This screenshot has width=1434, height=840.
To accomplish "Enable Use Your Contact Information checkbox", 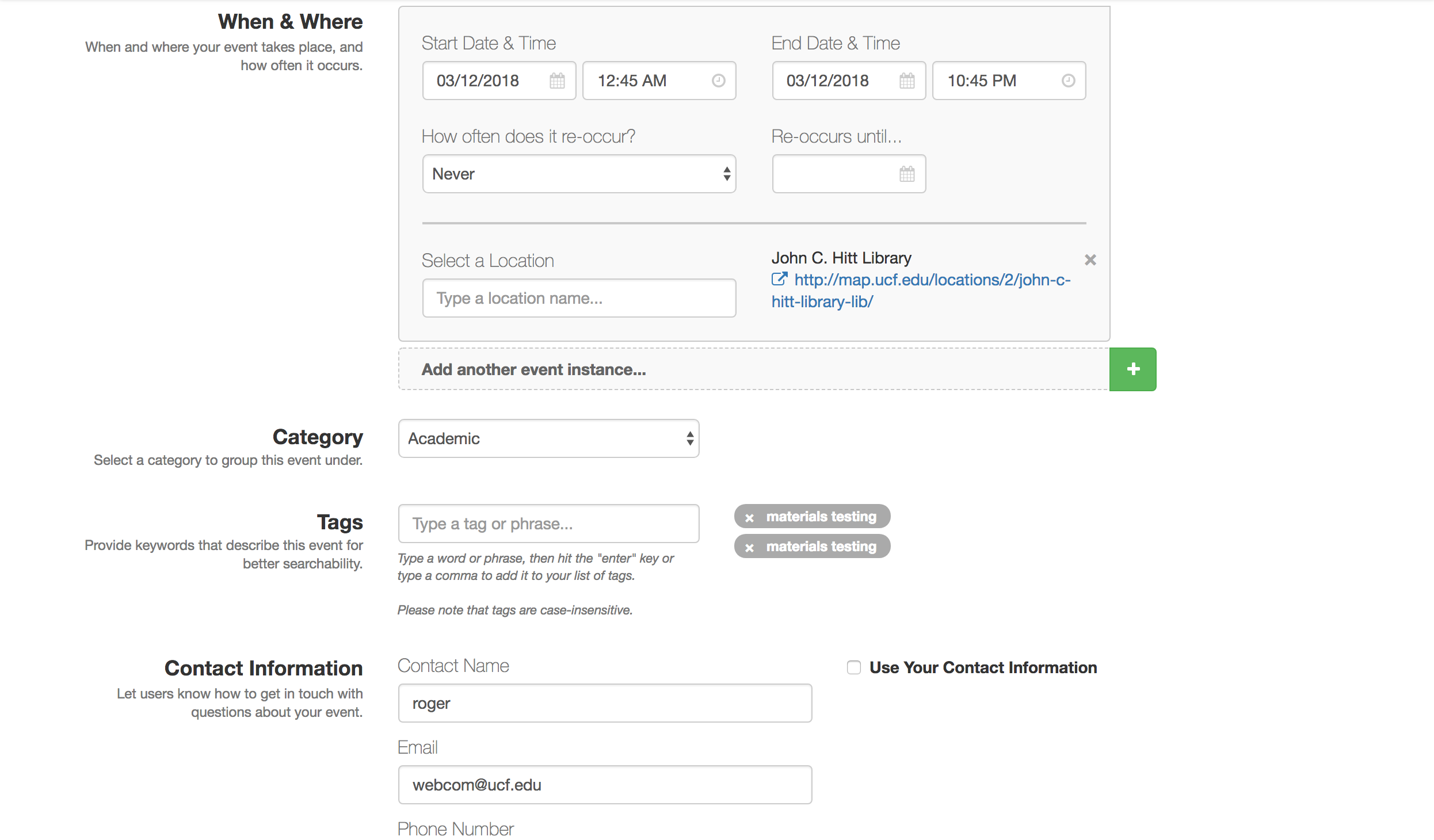I will click(x=854, y=667).
